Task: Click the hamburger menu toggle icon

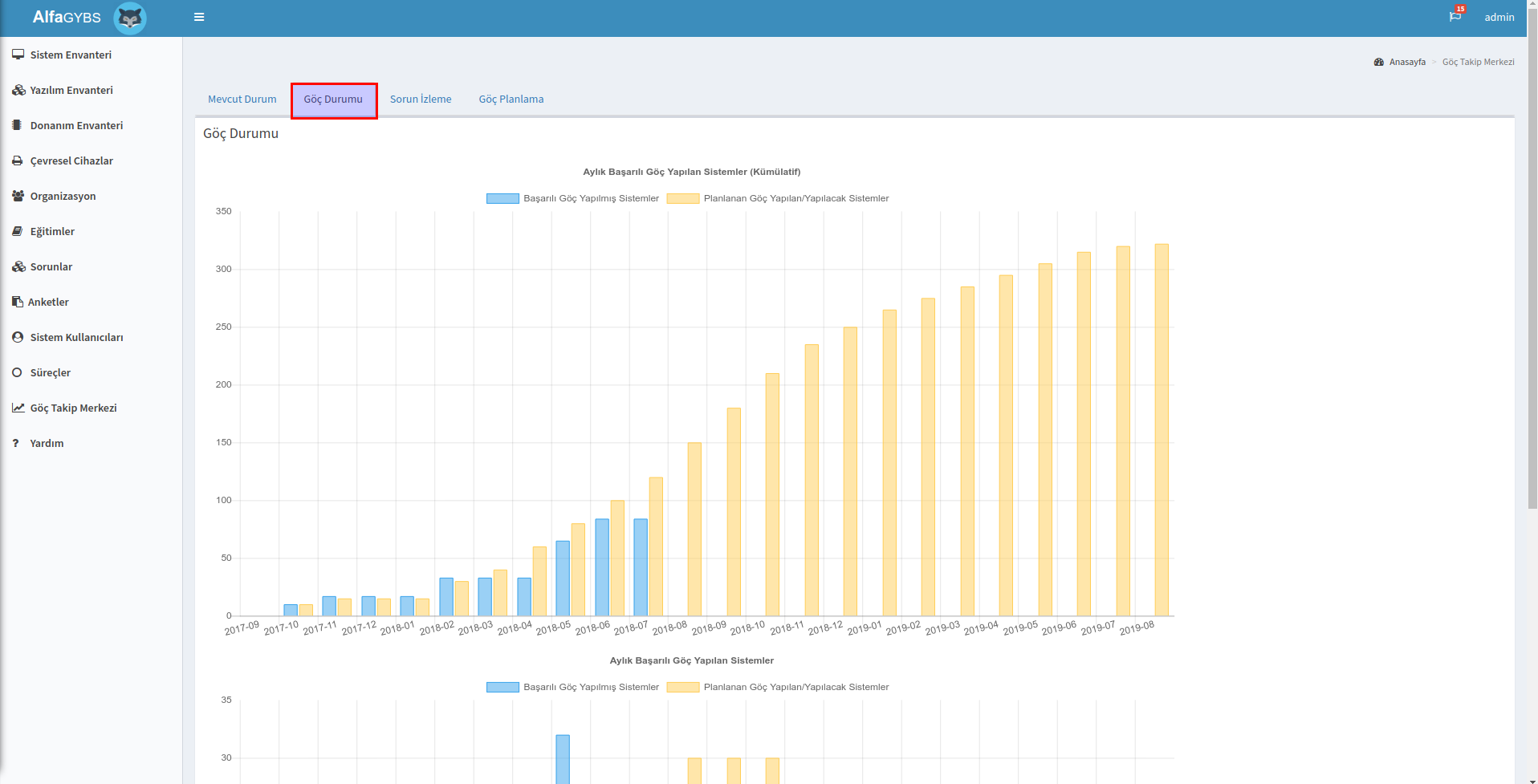Action: pyautogui.click(x=199, y=17)
